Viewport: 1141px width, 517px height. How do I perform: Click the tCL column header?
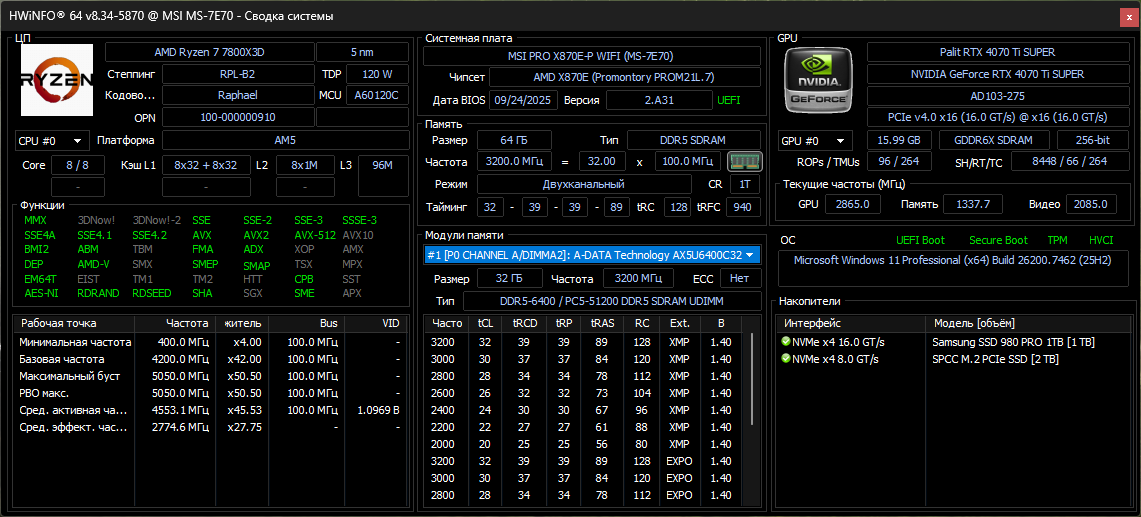pos(485,323)
